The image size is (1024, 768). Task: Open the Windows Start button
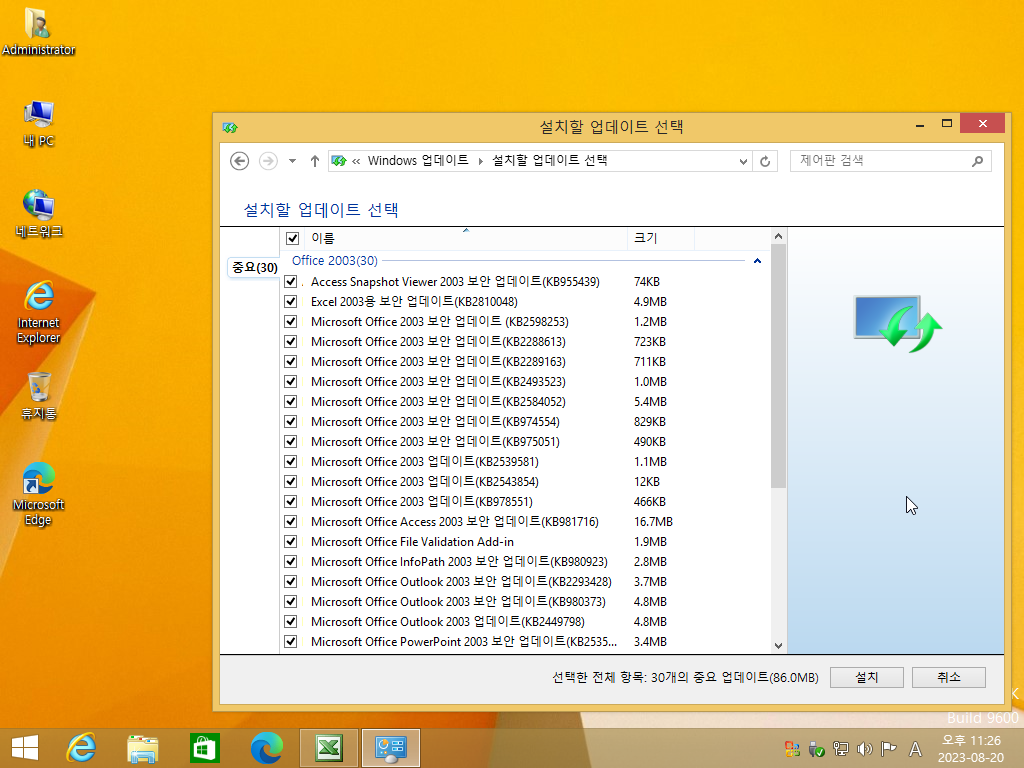click(25, 748)
